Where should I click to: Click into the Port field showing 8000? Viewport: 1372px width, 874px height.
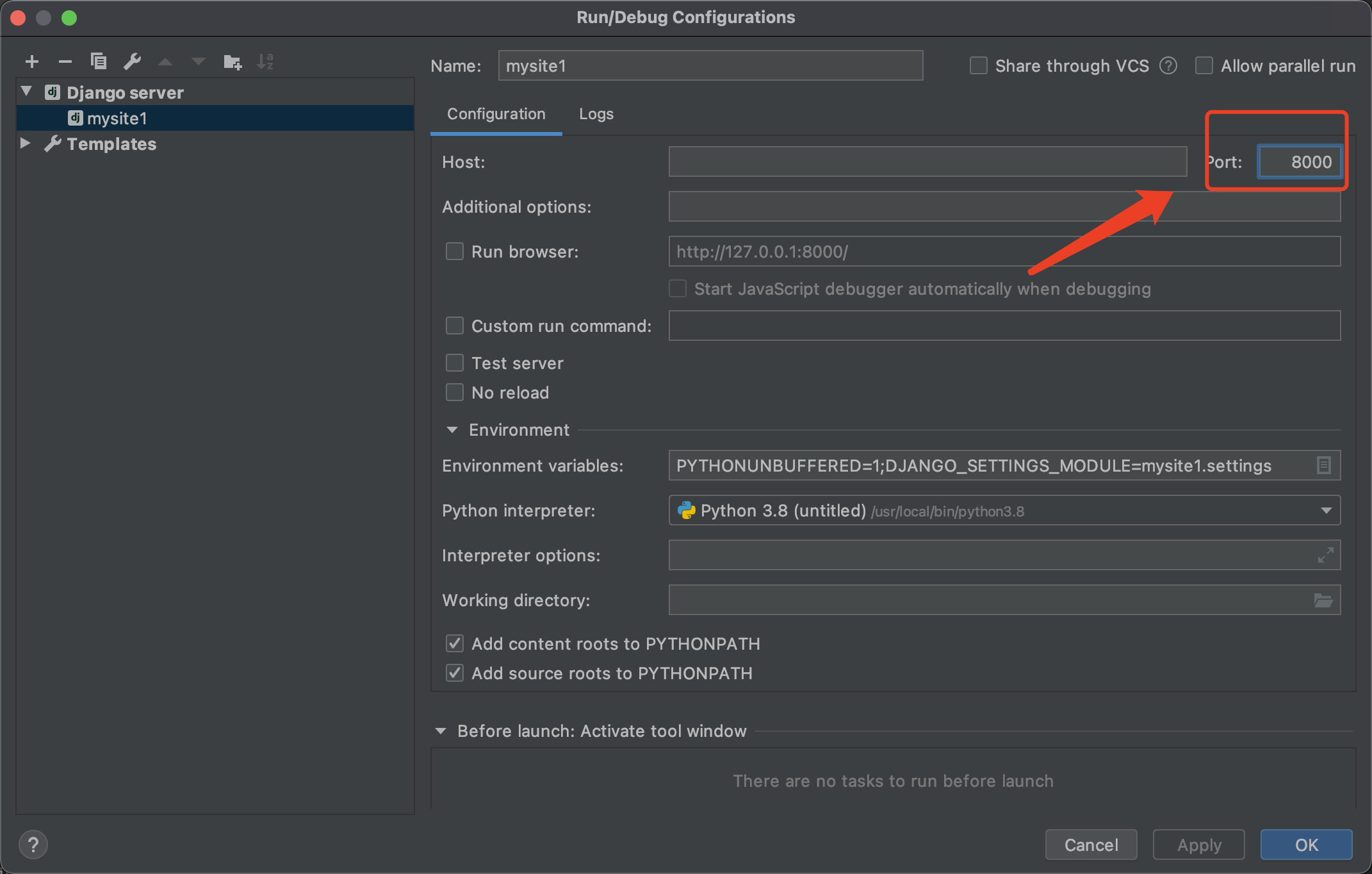tap(1300, 161)
